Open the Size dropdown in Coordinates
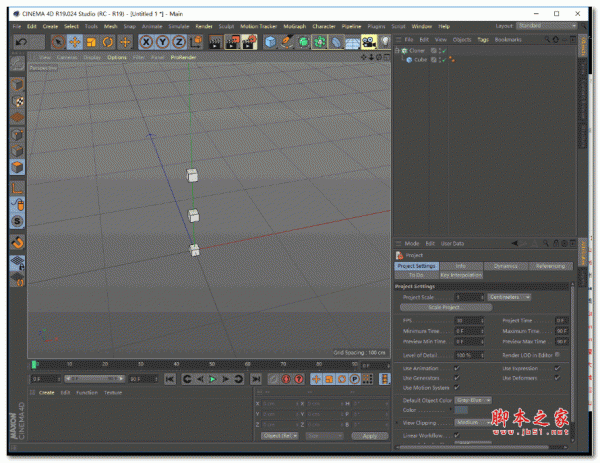600x463 pixels. click(324, 435)
